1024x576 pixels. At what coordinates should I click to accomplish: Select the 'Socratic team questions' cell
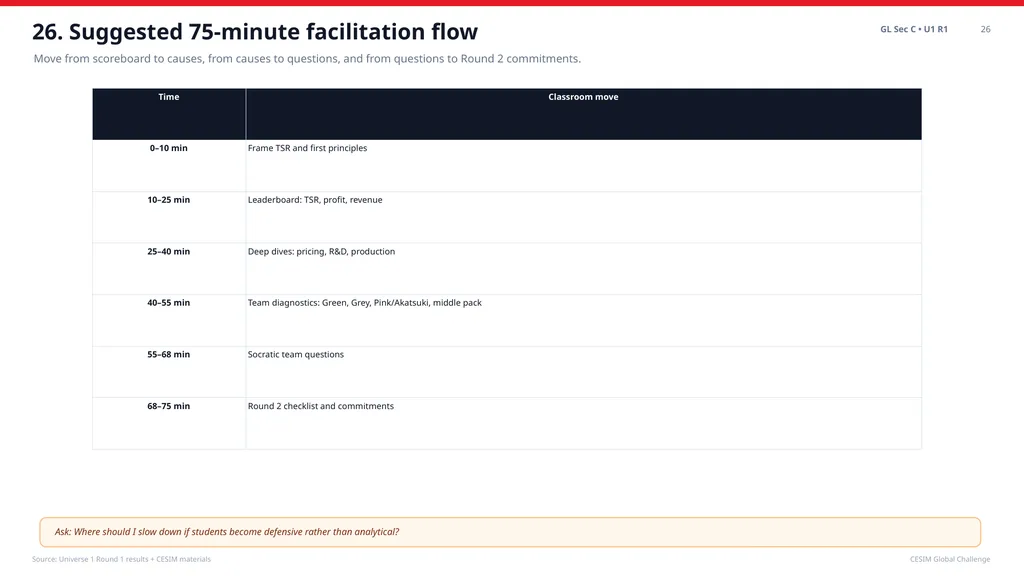click(x=583, y=372)
